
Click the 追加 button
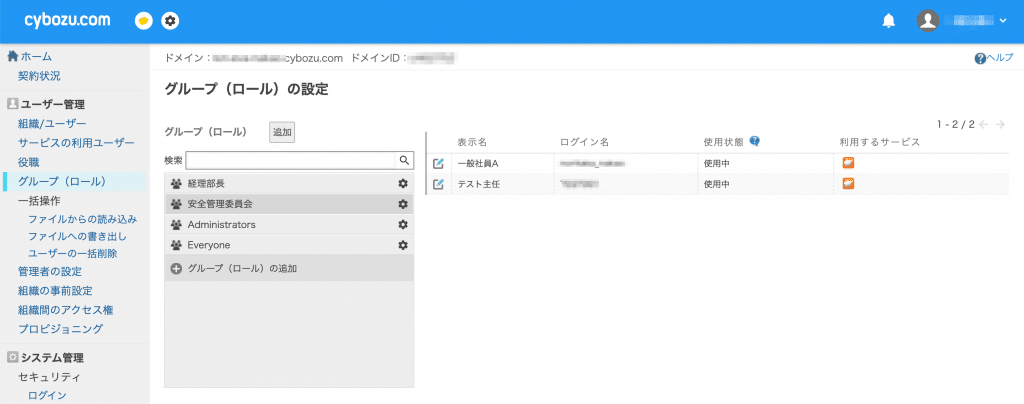pos(282,132)
